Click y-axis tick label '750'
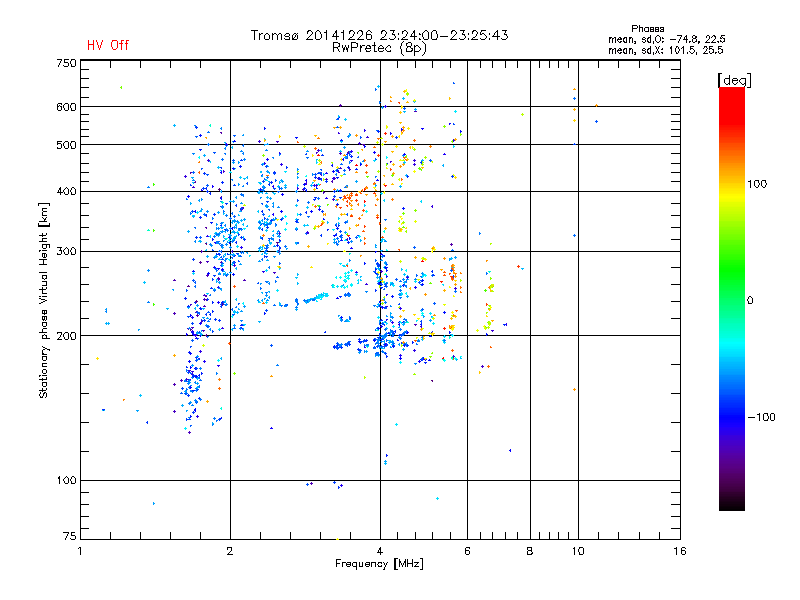The image size is (800, 600). coord(66,63)
